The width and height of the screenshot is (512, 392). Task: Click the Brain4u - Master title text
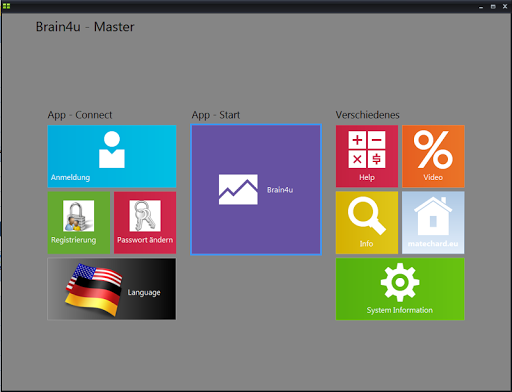85,27
